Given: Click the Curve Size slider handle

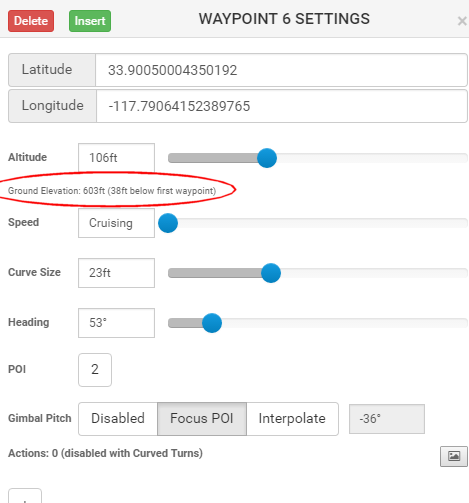Looking at the screenshot, I should pyautogui.click(x=271, y=273).
